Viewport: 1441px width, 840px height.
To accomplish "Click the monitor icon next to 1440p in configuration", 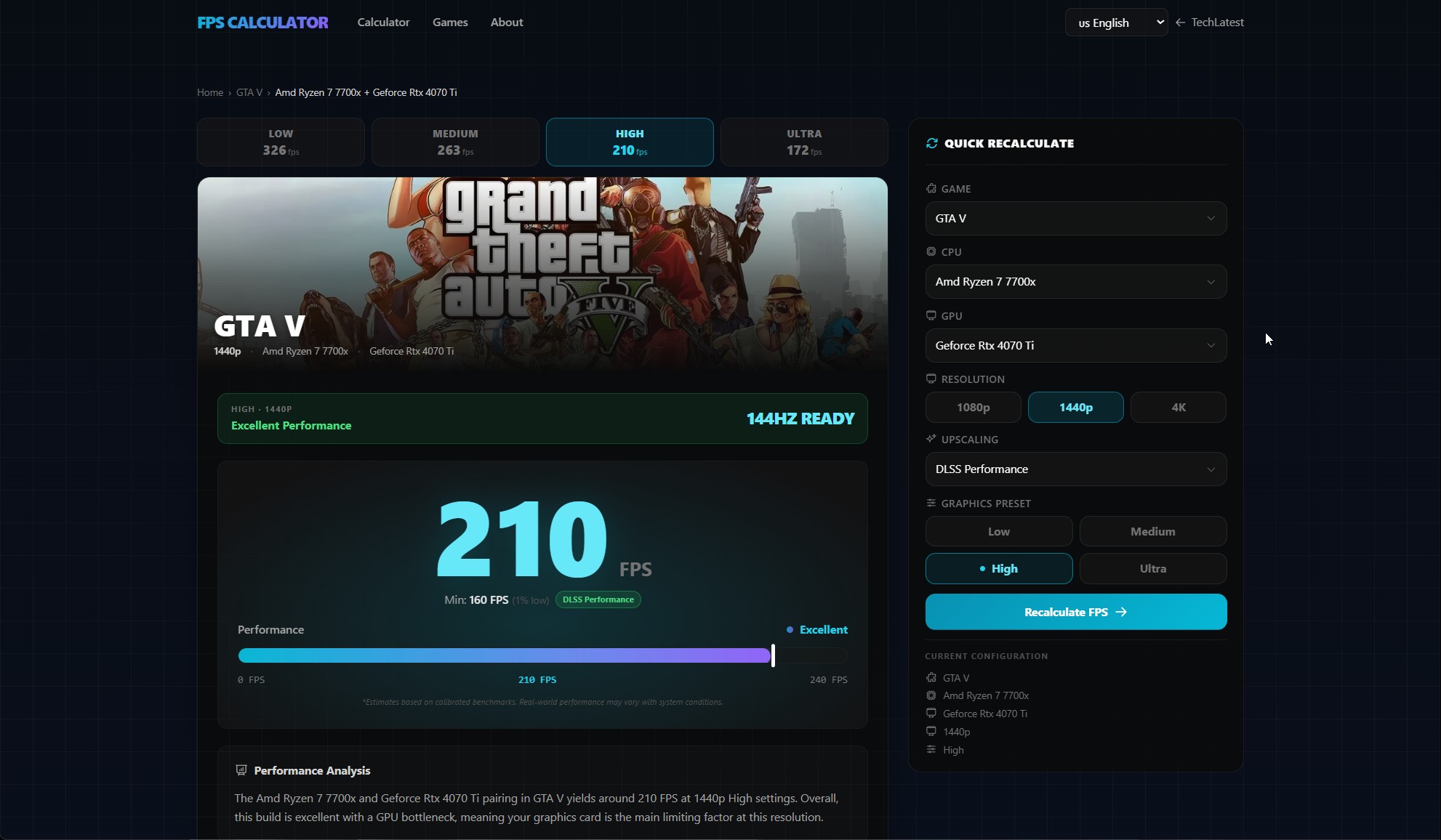I will pos(931,731).
